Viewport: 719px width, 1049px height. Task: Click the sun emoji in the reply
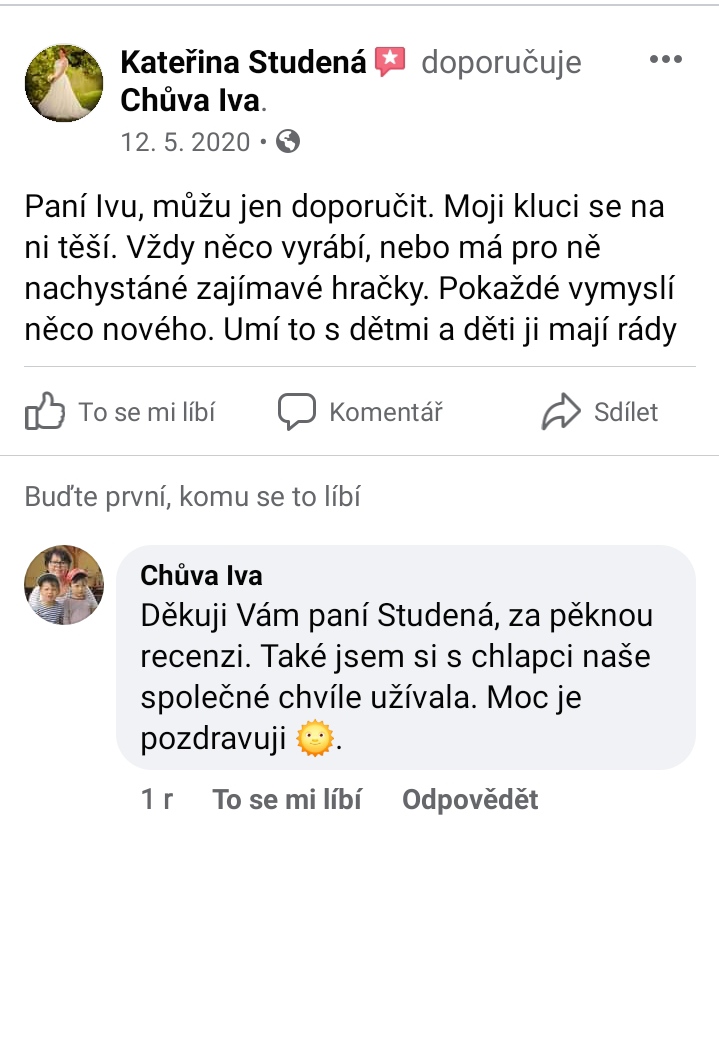click(315, 741)
